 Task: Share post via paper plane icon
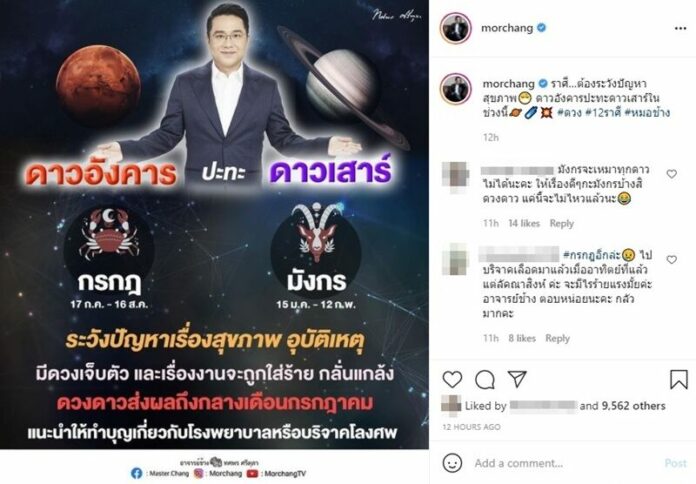click(x=517, y=379)
